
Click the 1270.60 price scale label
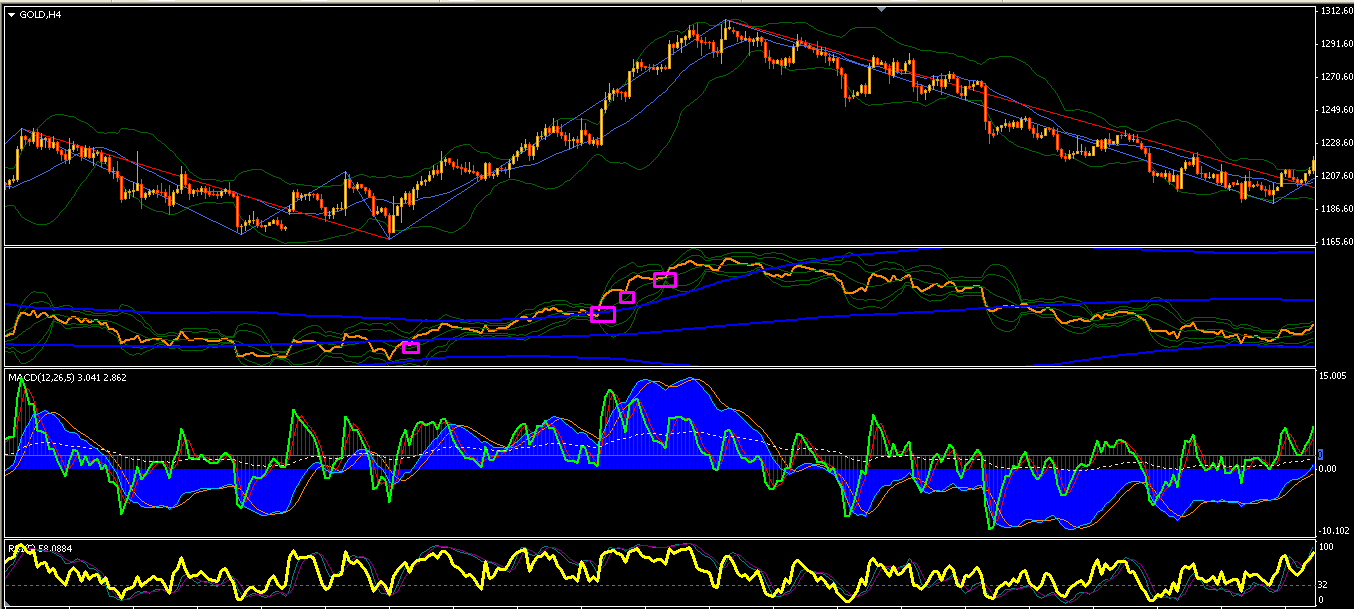(x=1335, y=77)
